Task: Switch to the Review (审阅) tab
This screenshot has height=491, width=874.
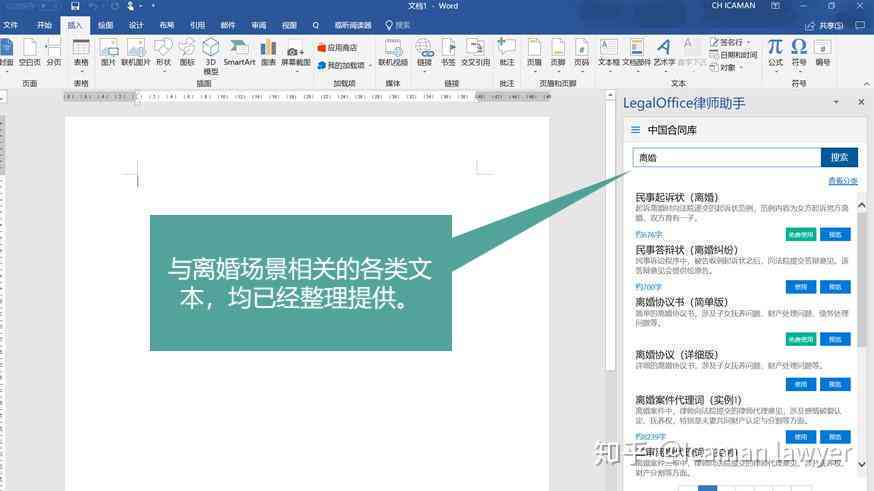Action: (x=259, y=25)
